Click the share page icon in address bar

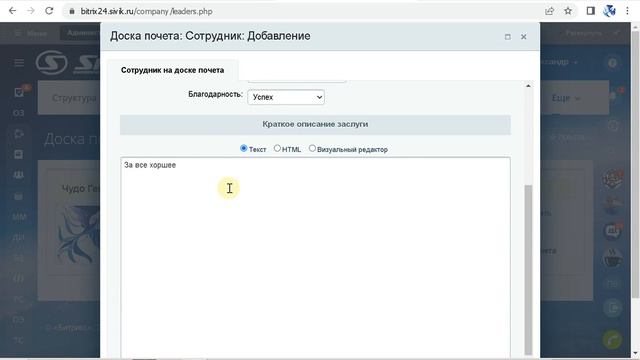(549, 11)
